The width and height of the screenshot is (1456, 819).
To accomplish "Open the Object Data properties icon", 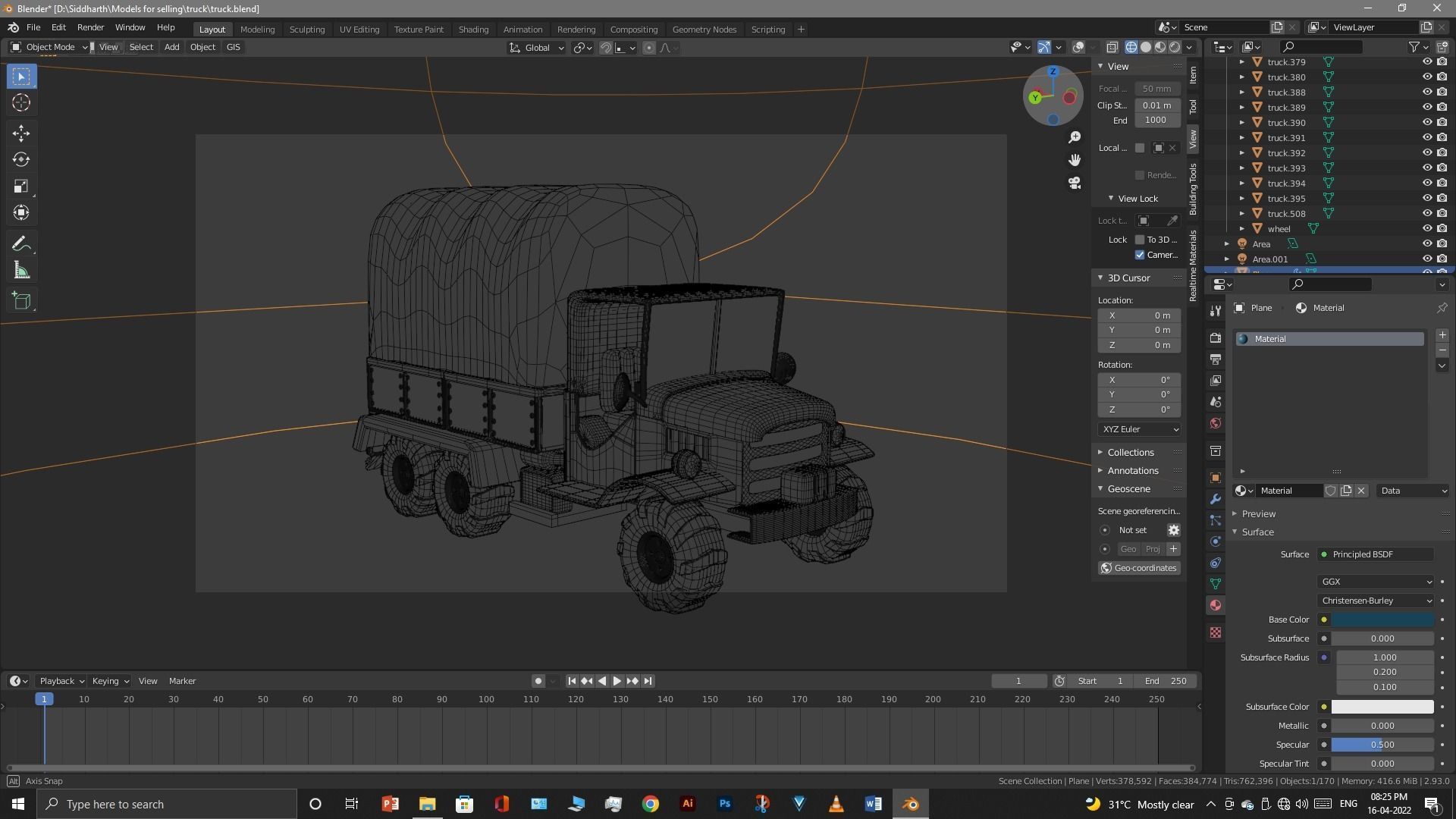I will (x=1216, y=584).
